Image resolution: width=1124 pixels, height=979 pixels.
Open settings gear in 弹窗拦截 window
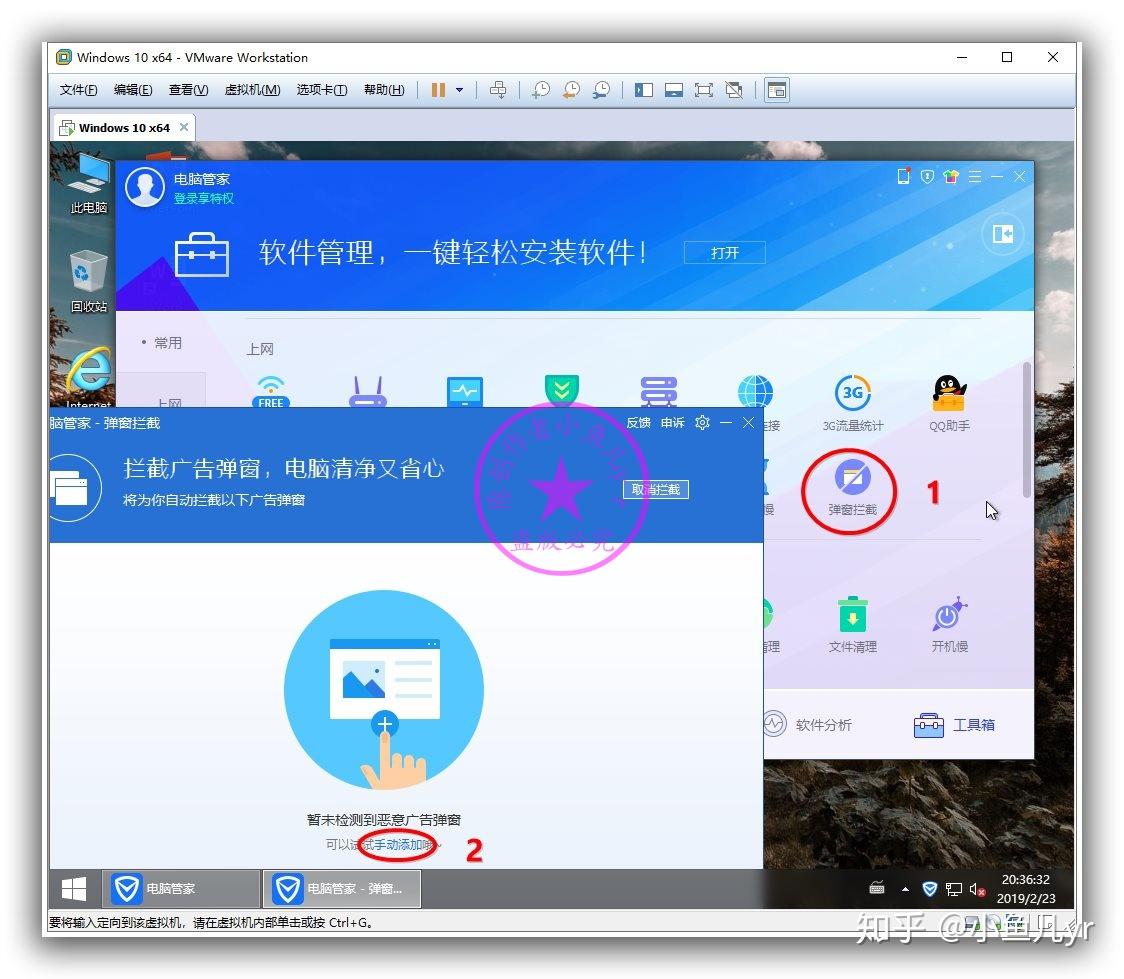click(702, 423)
